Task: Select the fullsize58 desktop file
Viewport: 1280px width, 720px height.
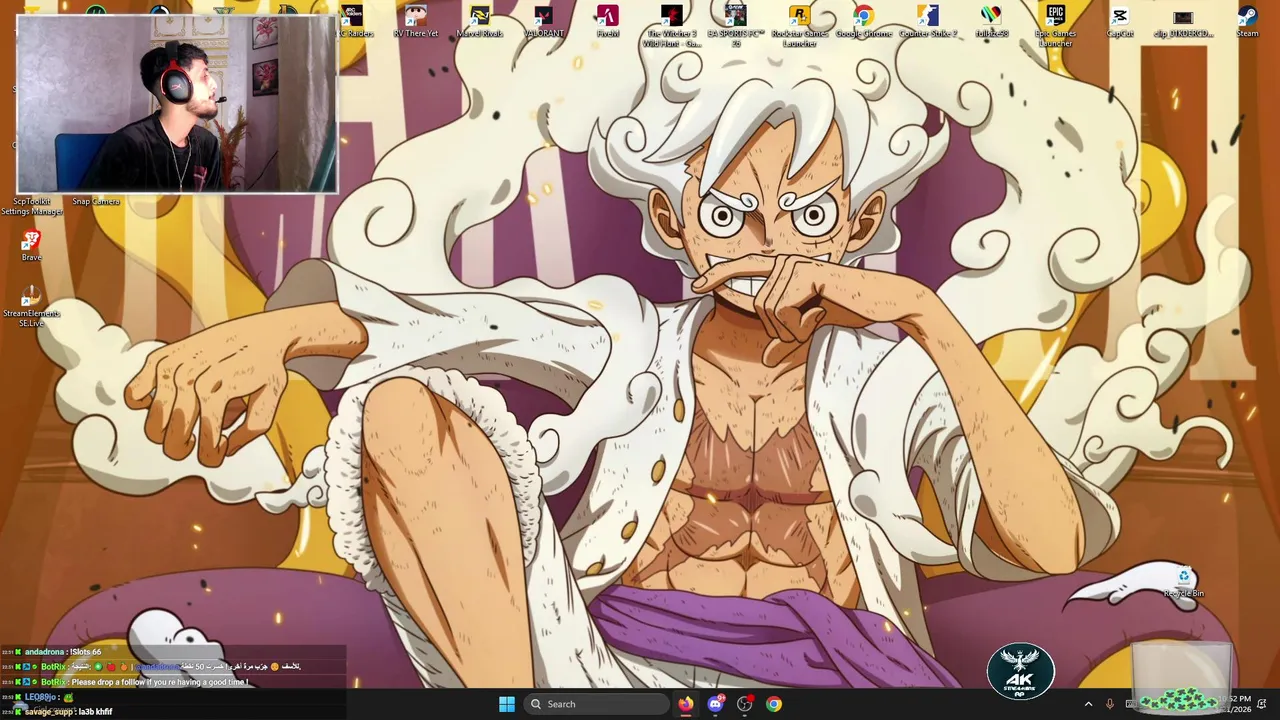Action: (991, 21)
